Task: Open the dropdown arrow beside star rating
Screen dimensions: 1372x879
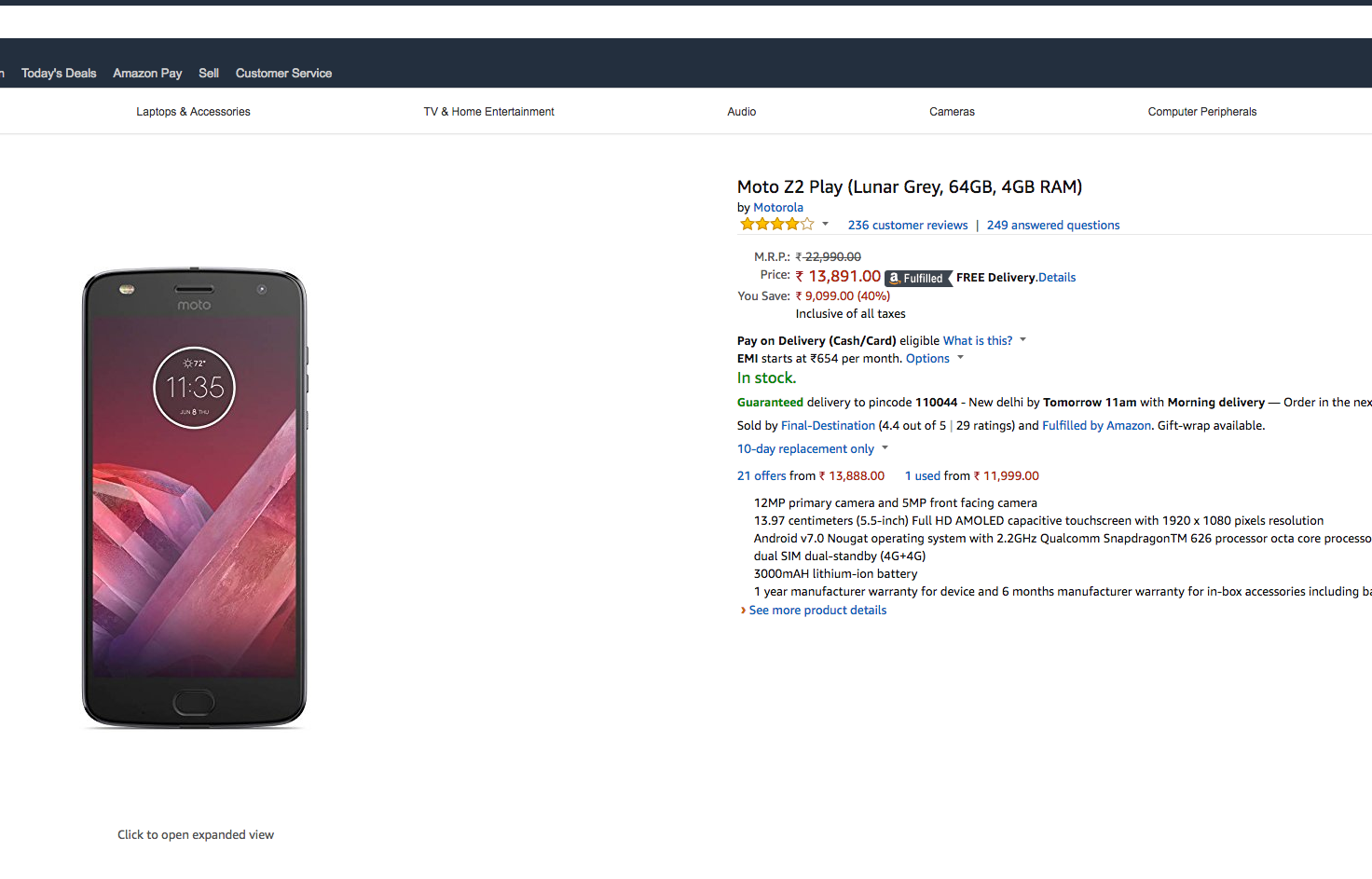Action: (825, 225)
